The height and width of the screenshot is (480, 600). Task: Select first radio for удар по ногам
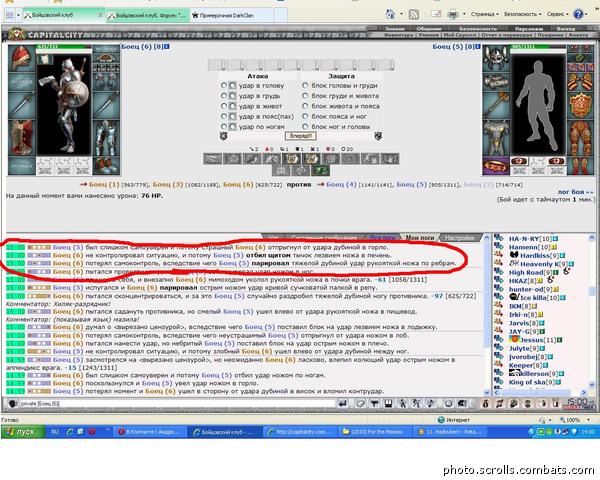point(224,126)
